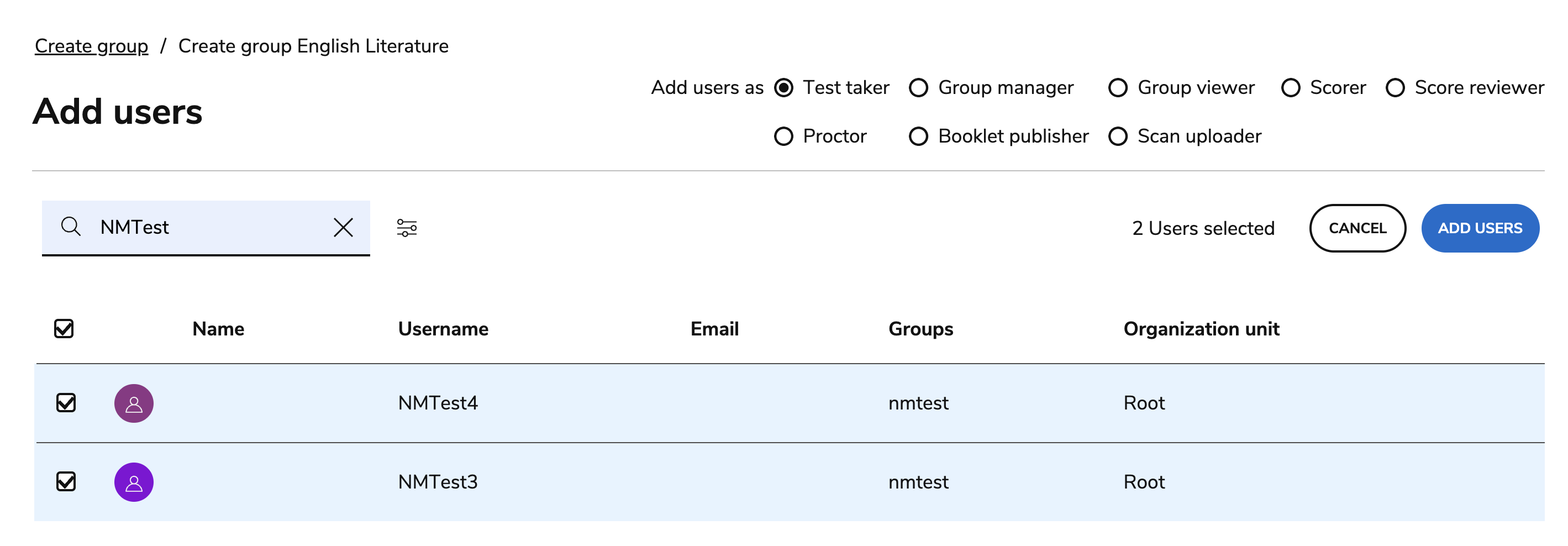Uncheck the NMTest3 row checkbox
The width and height of the screenshot is (1568, 546).
pos(66,481)
